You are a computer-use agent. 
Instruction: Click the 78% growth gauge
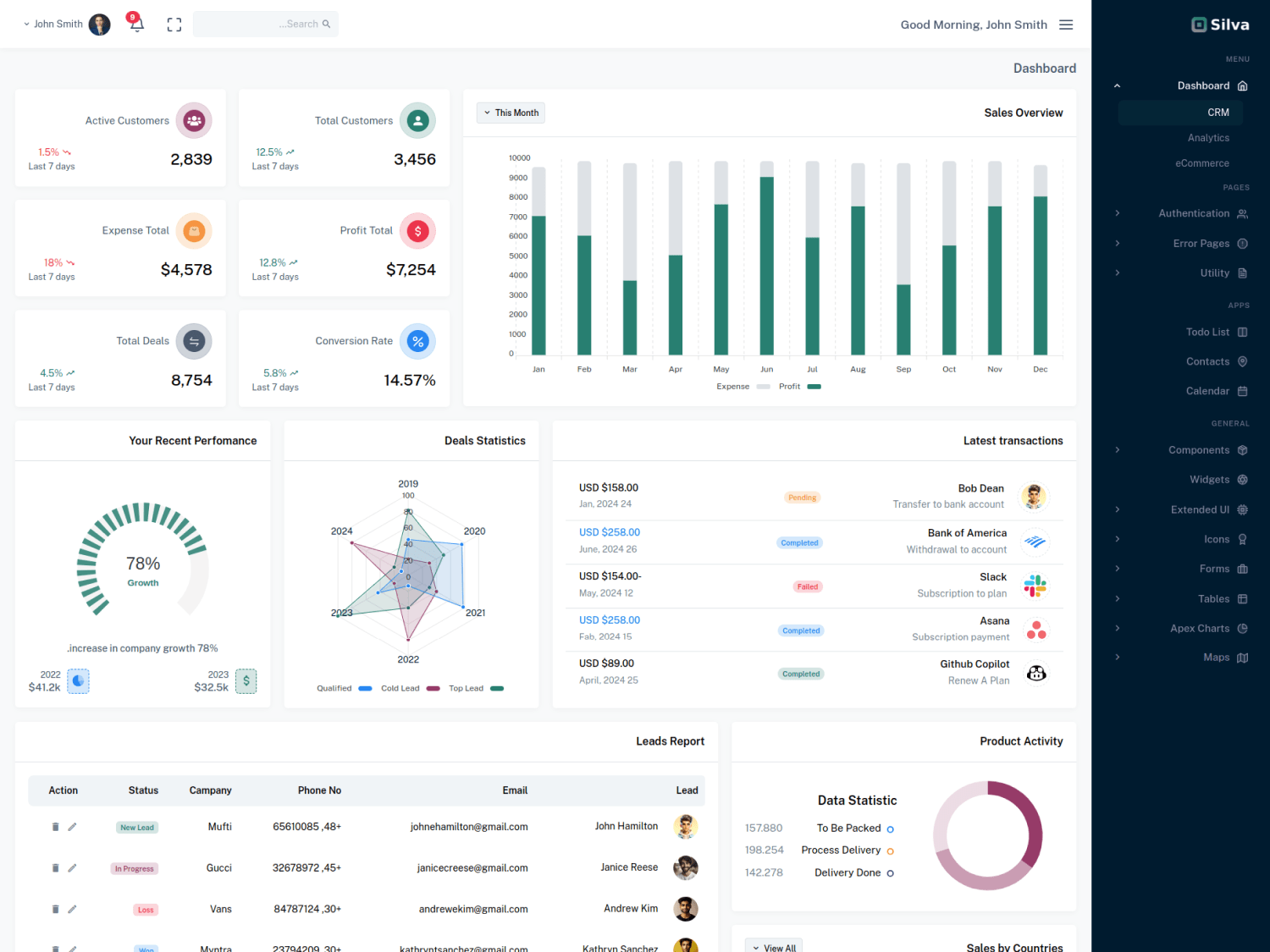(x=142, y=561)
